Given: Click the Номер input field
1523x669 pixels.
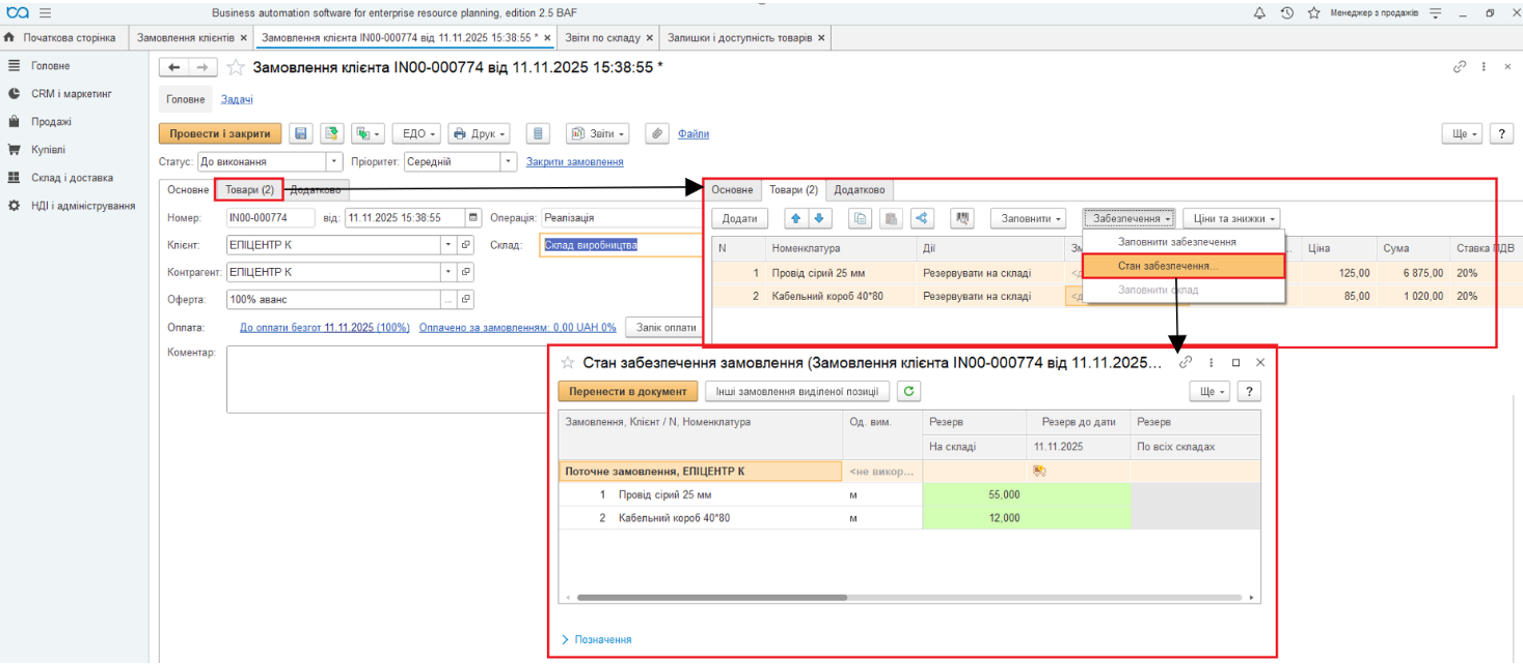Looking at the screenshot, I should click(270, 218).
